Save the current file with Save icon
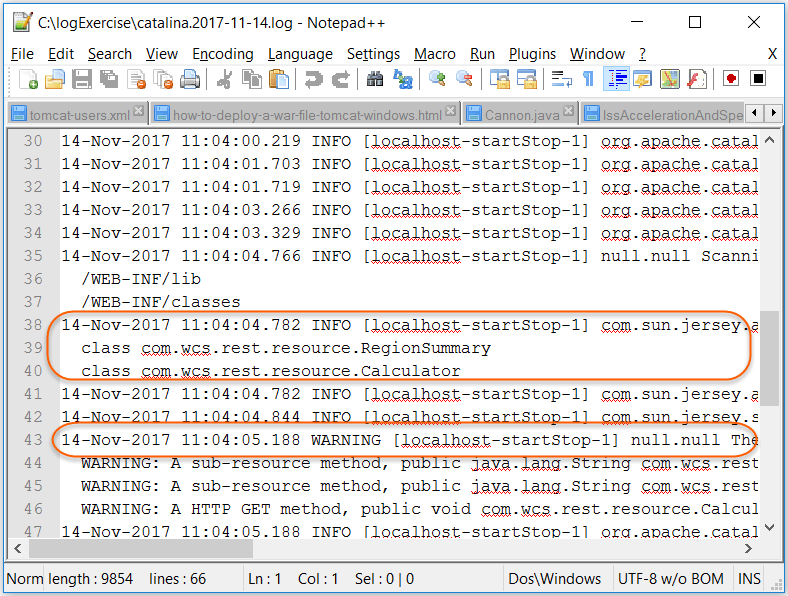Viewport: 788px width, 596px height. 82,79
